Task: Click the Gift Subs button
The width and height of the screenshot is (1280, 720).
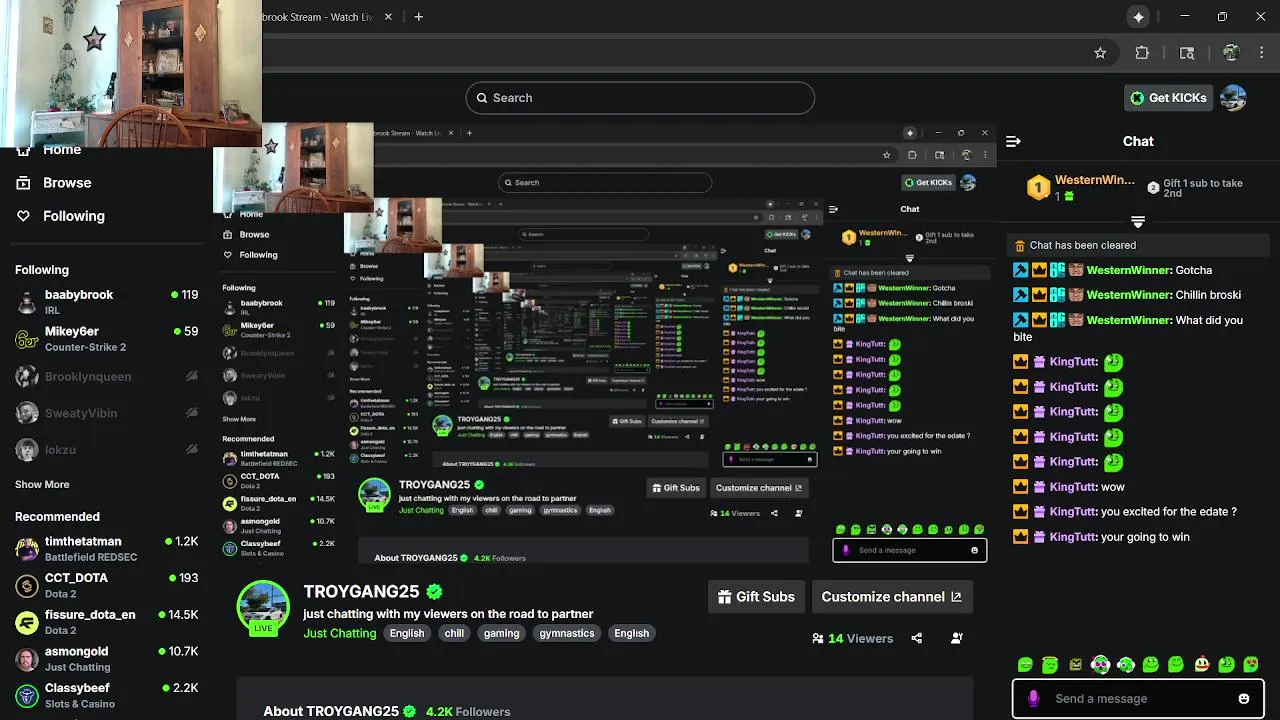Action: 757,597
